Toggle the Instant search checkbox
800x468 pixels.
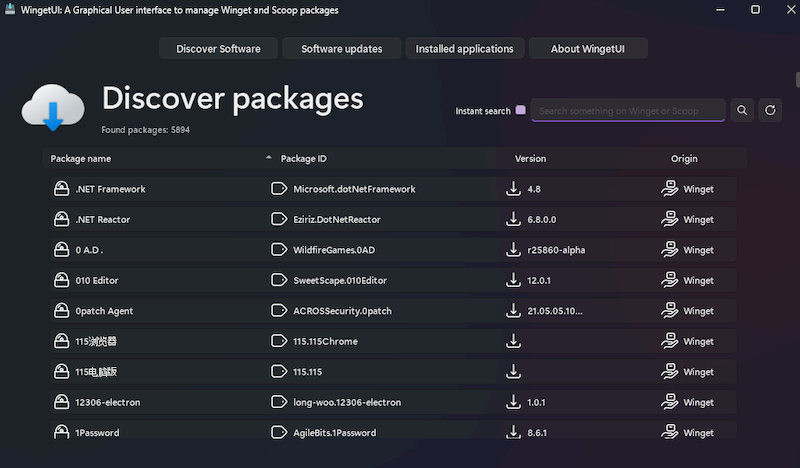click(520, 111)
